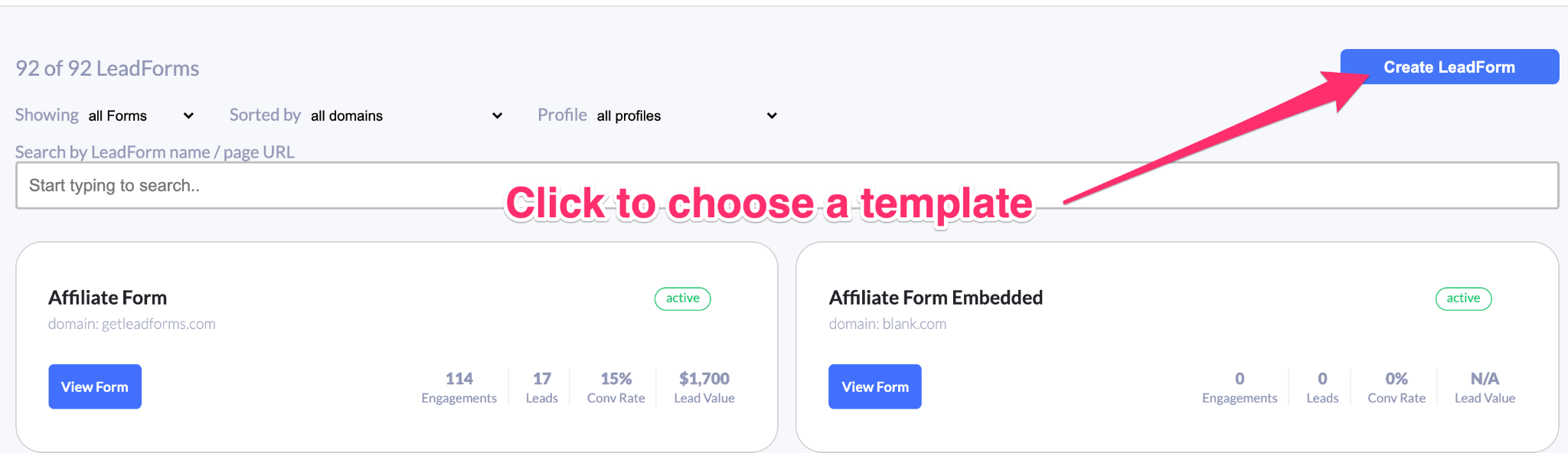The width and height of the screenshot is (1568, 453).
Task: Click active status badge on Affiliate Form
Action: [x=682, y=298]
